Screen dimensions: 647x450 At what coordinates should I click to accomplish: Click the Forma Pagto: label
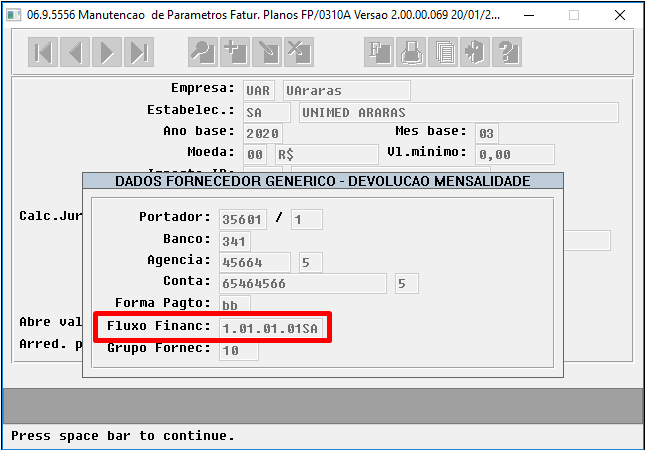[163, 303]
